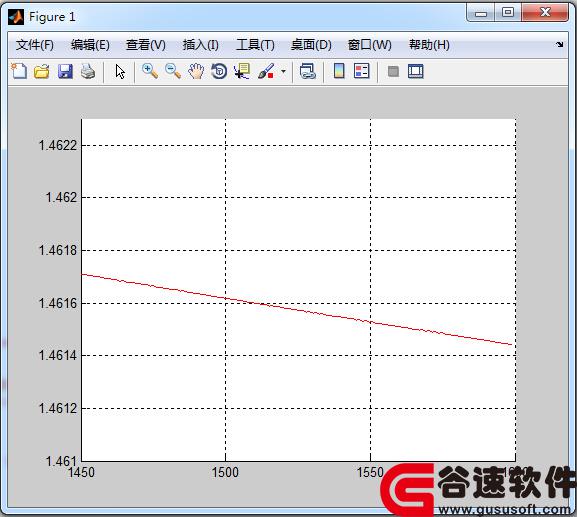Image resolution: width=577 pixels, height=517 pixels.
Task: Click the y-axis tick label 1.4614
Action: 58,355
